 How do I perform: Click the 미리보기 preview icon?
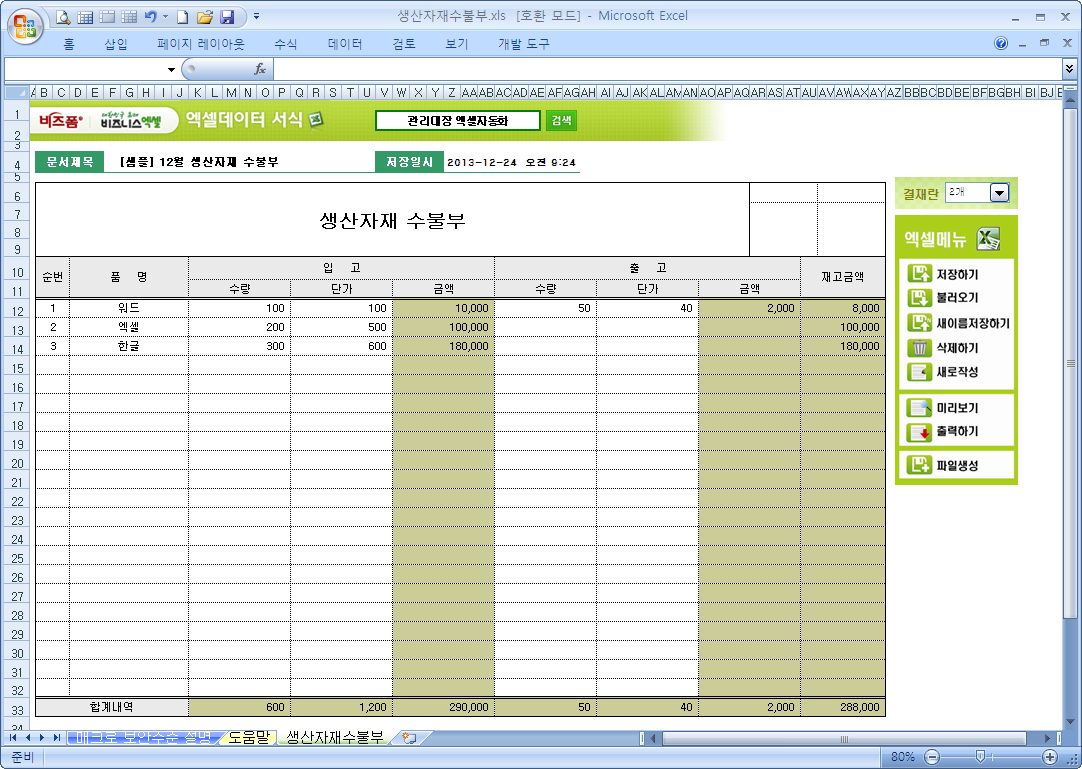point(919,408)
